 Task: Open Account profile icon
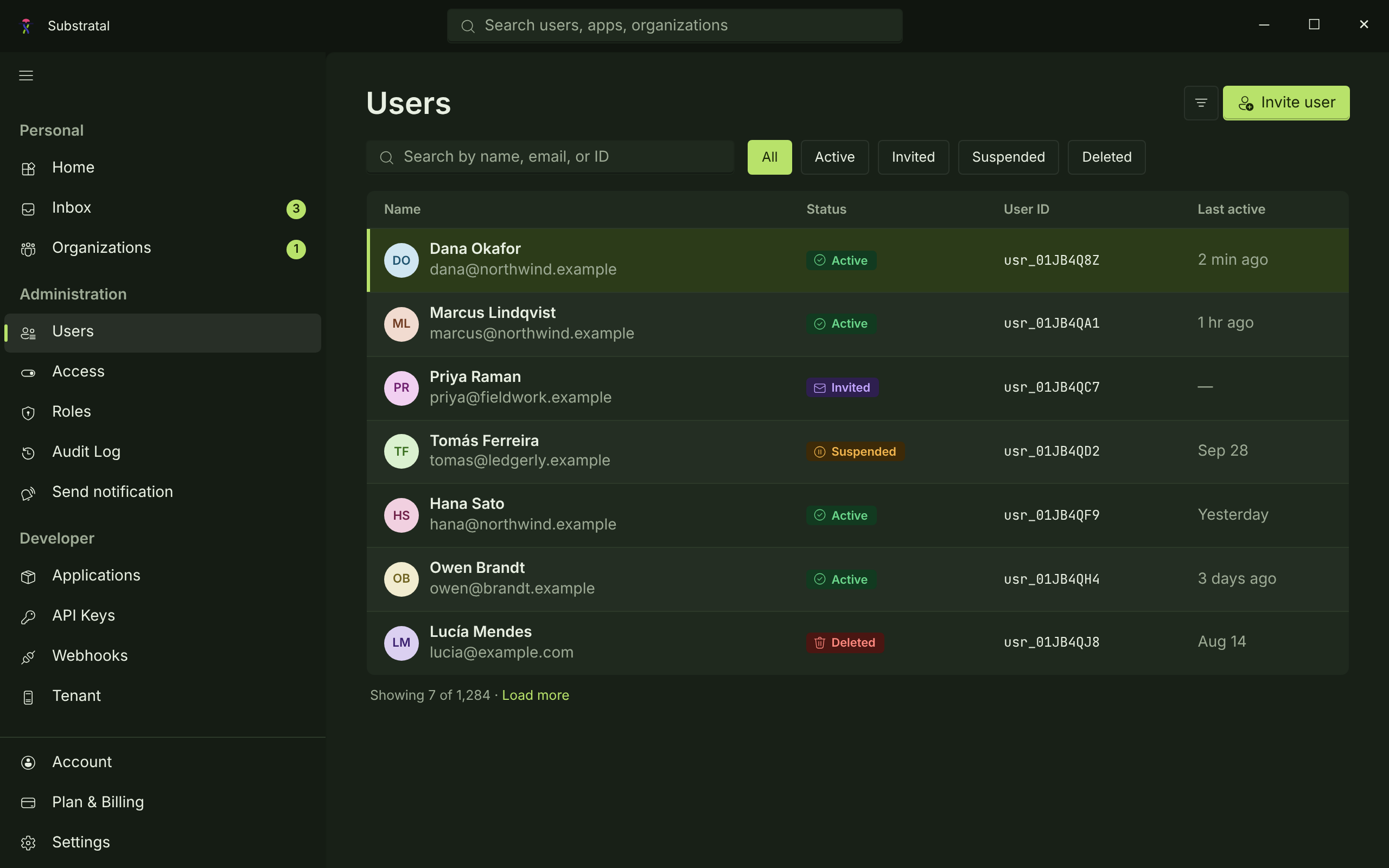pyautogui.click(x=28, y=762)
